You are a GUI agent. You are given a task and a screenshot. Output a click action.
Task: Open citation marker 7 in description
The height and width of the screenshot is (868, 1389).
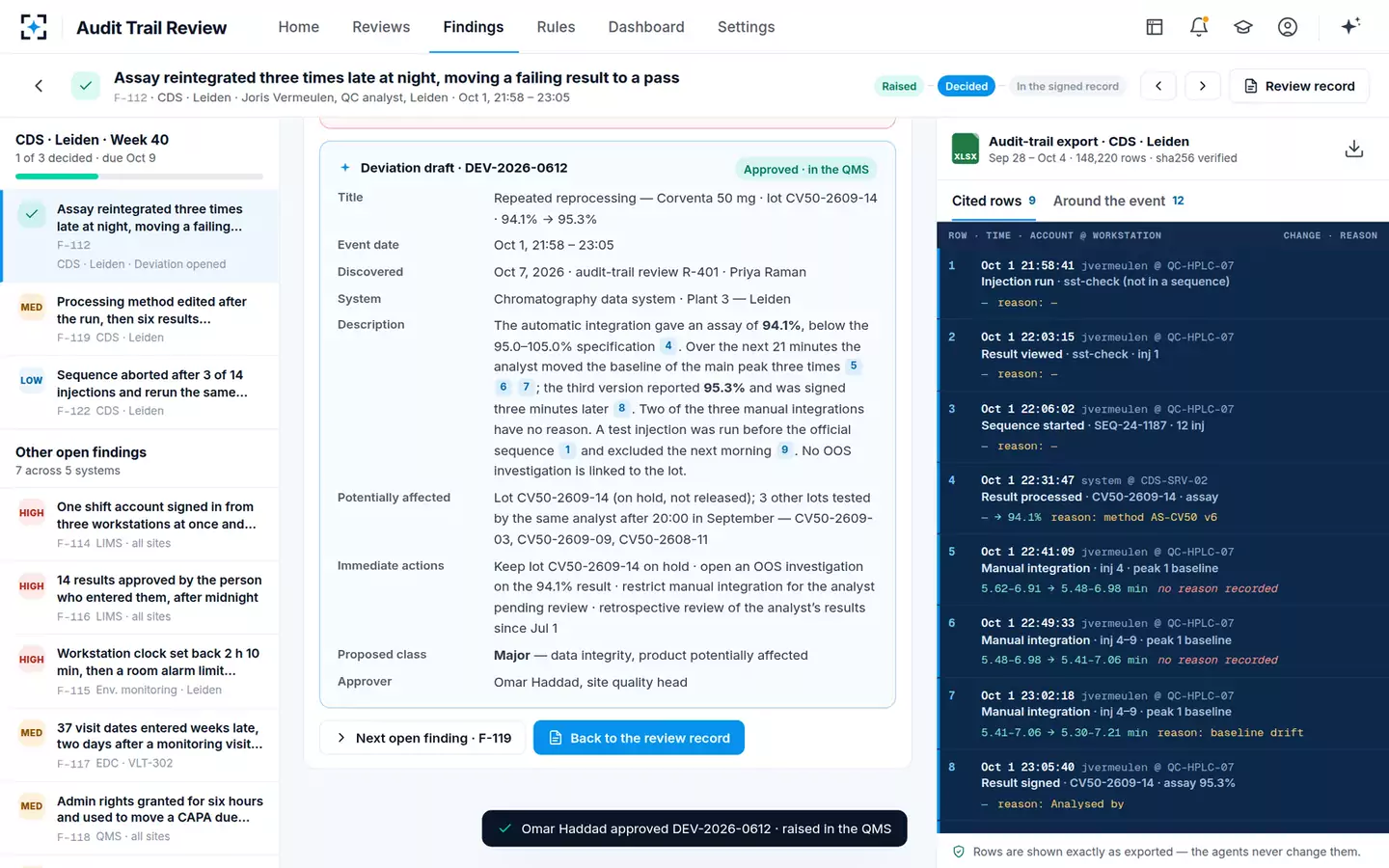tap(526, 387)
